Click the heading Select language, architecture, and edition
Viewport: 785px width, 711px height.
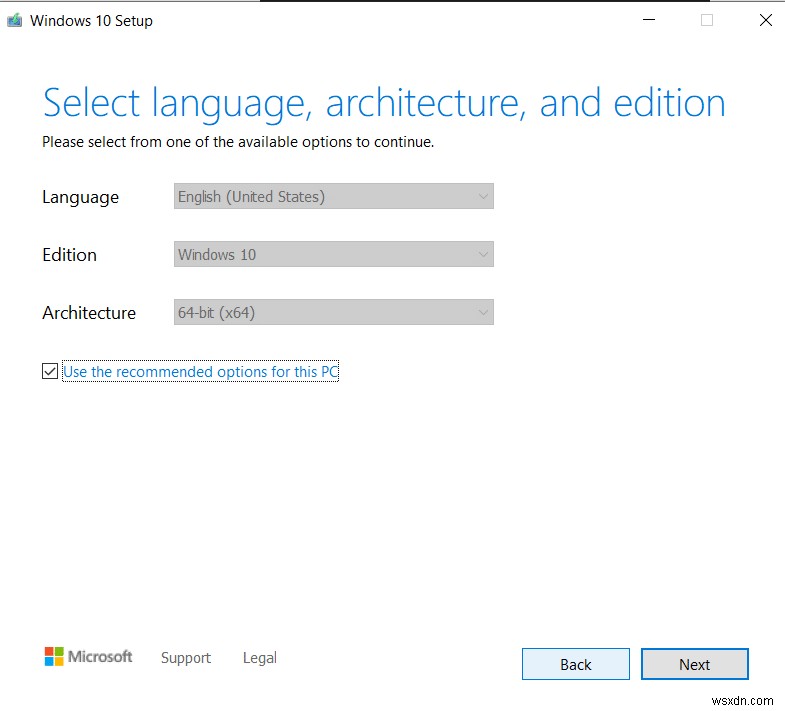pyautogui.click(x=384, y=103)
